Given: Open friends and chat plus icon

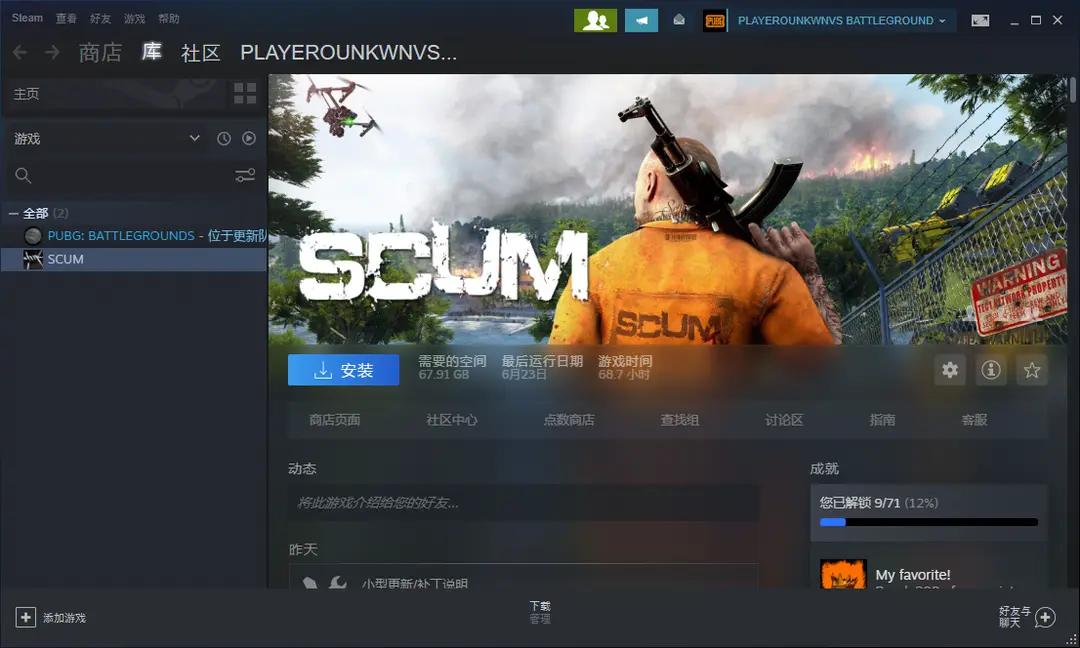Looking at the screenshot, I should tap(1045, 618).
